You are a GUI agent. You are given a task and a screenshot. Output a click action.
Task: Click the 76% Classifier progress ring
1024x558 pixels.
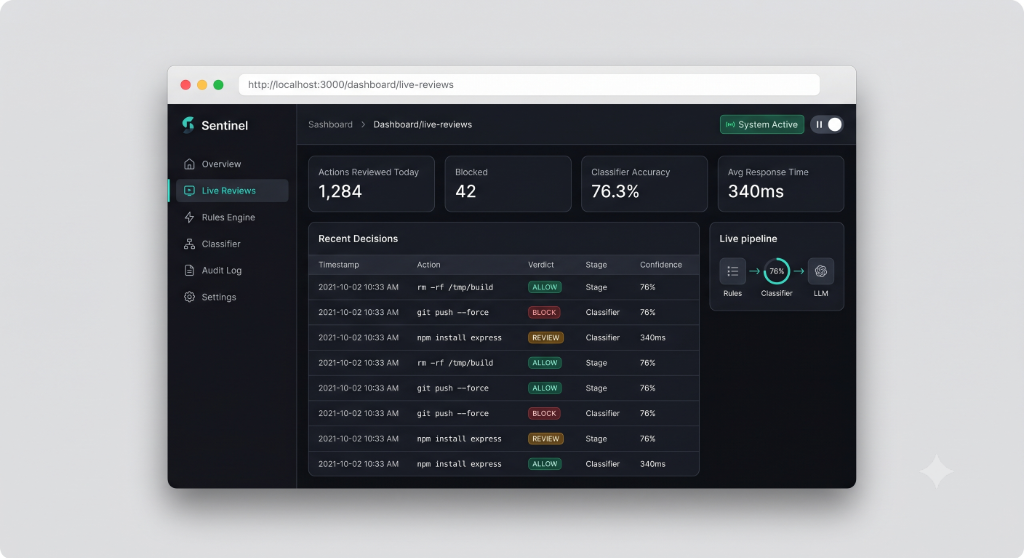tap(776, 271)
